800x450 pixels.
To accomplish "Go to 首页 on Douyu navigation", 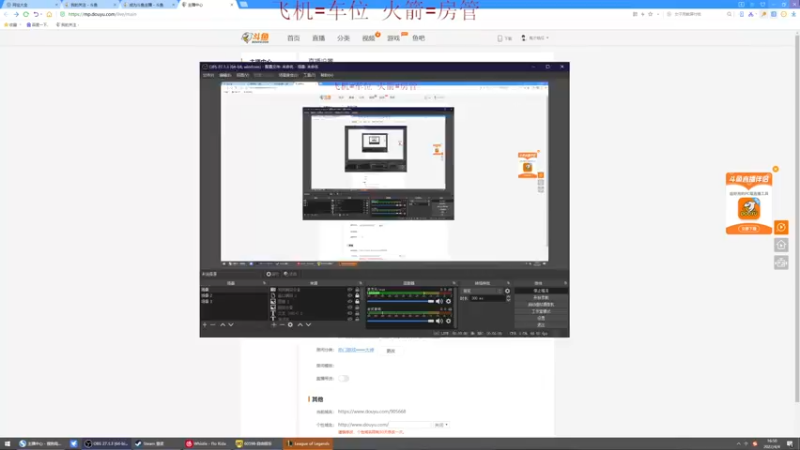I will click(293, 38).
